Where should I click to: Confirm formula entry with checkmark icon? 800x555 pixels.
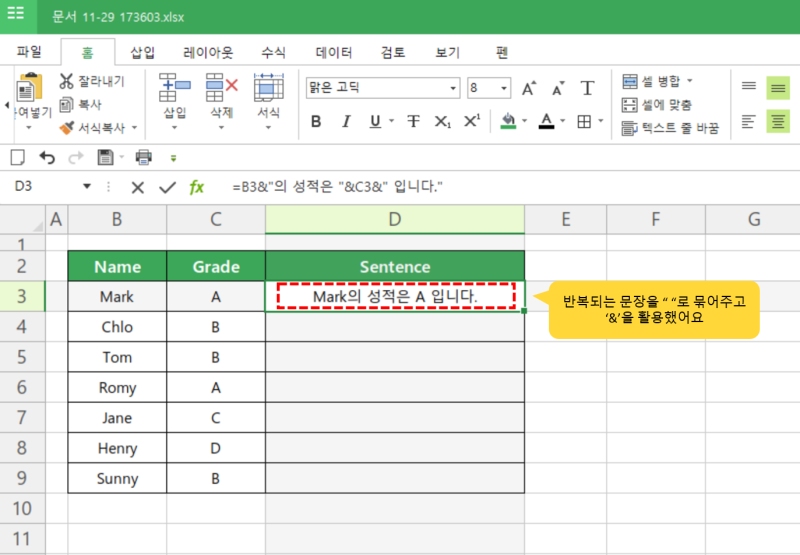pyautogui.click(x=167, y=188)
